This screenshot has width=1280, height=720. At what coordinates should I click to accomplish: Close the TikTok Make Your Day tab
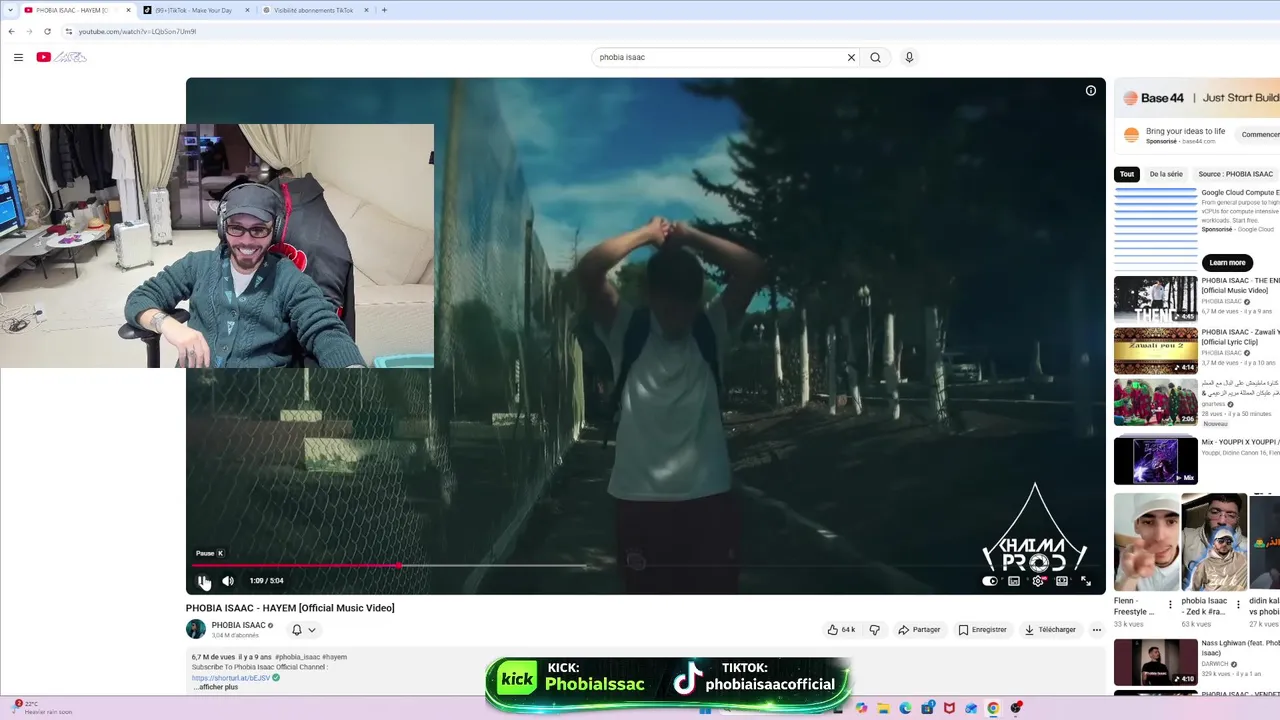247,10
